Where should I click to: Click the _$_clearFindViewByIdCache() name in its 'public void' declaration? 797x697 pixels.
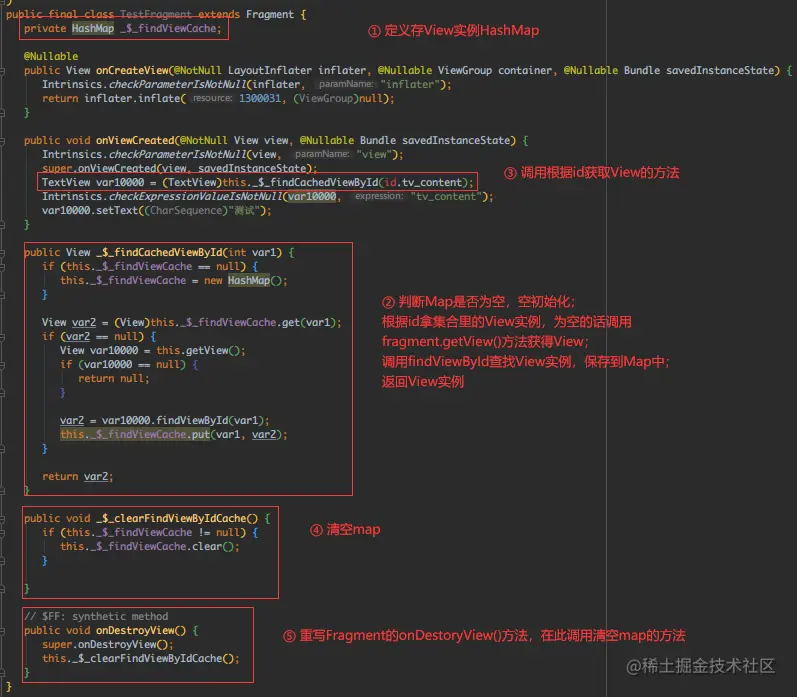point(177,519)
